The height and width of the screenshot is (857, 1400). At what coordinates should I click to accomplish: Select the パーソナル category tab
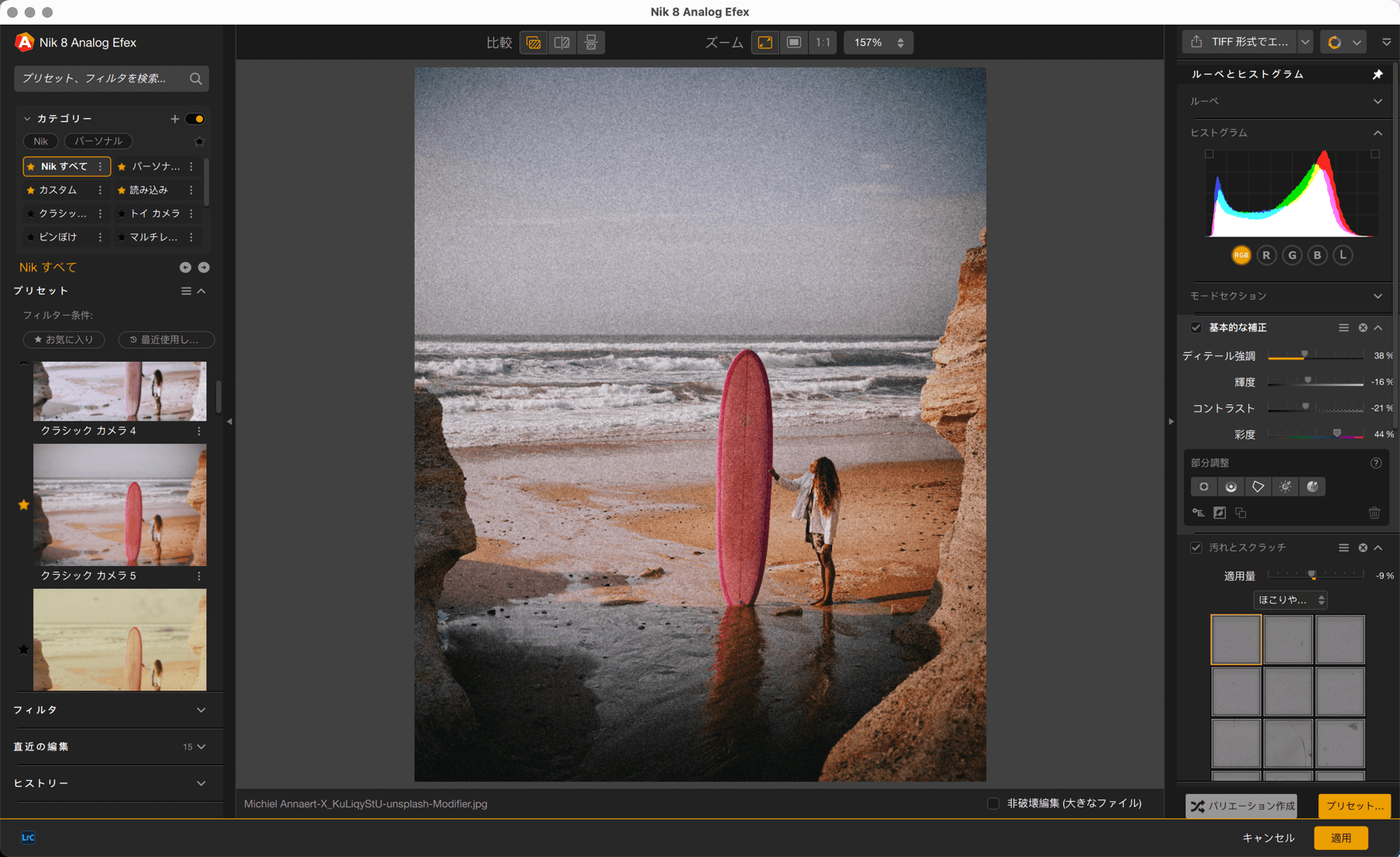point(98,142)
